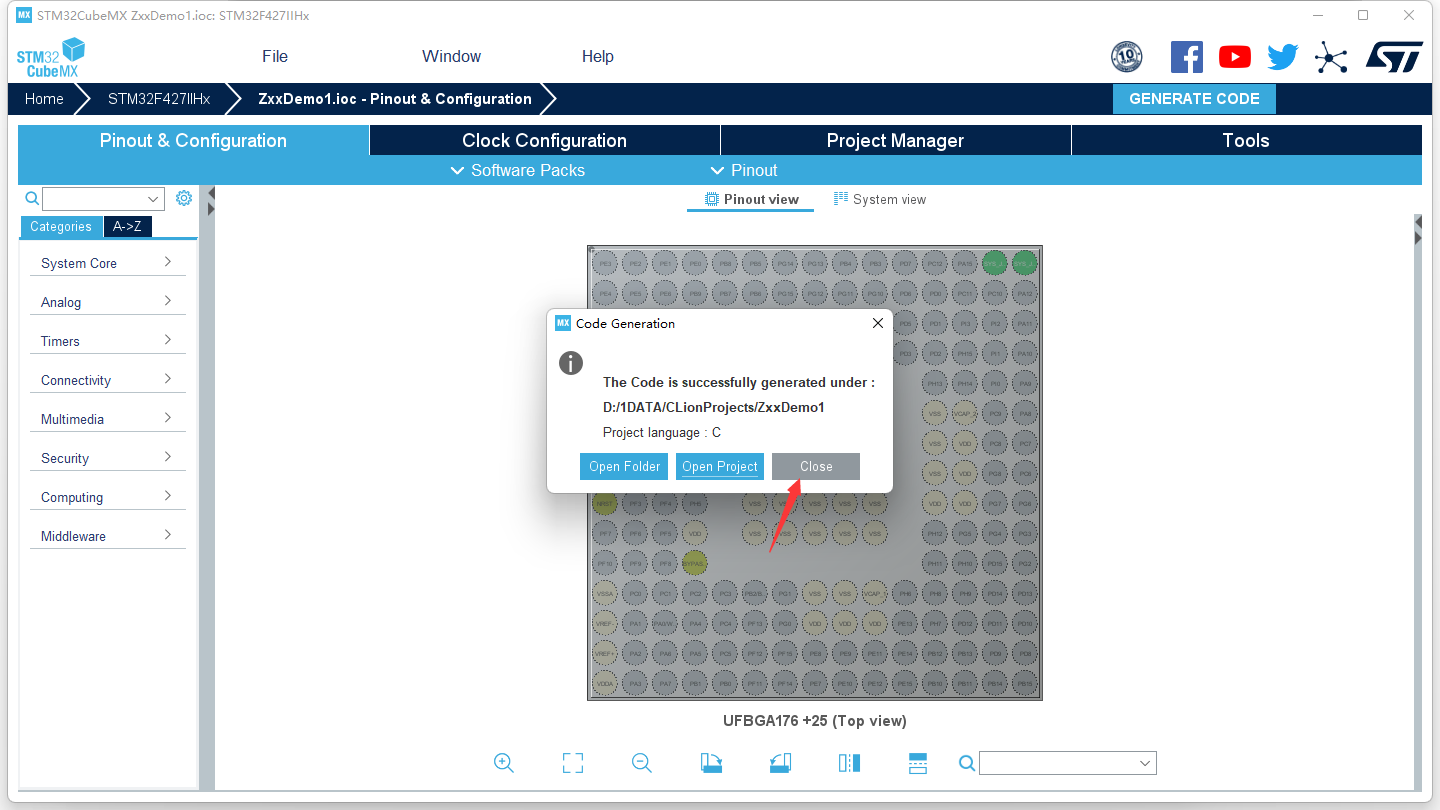Switch to Pinout view
Viewport: 1440px width, 810px height.
click(751, 199)
